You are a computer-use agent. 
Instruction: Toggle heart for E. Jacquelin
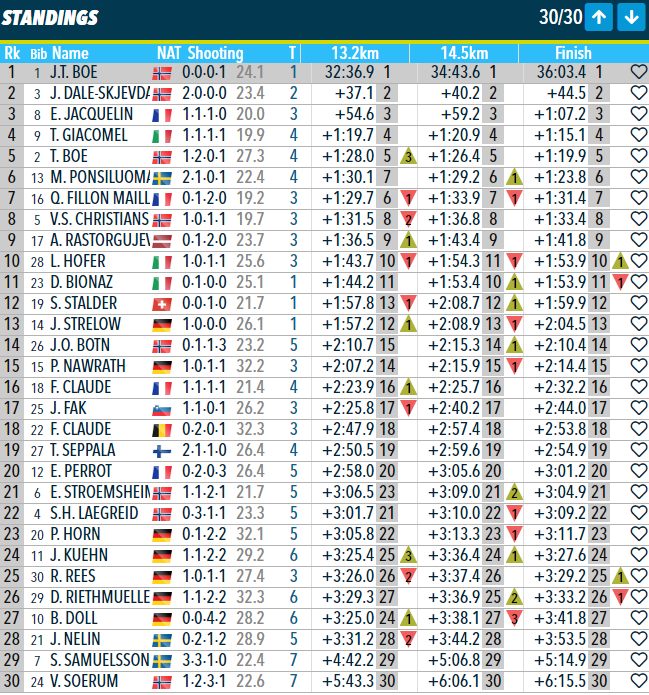(639, 114)
